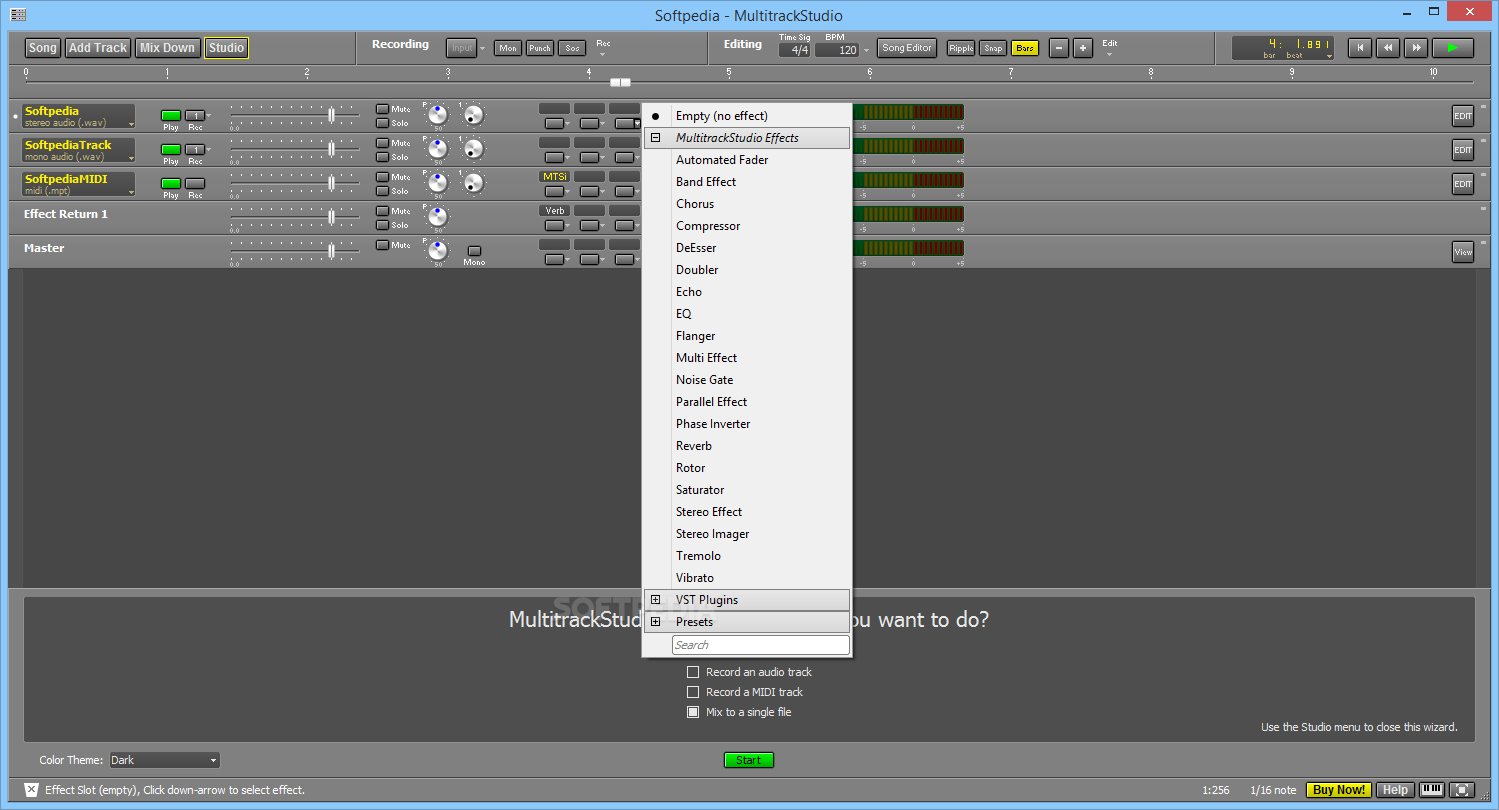Select the Stereo Imager effect
Viewport: 1499px width, 810px height.
click(712, 534)
